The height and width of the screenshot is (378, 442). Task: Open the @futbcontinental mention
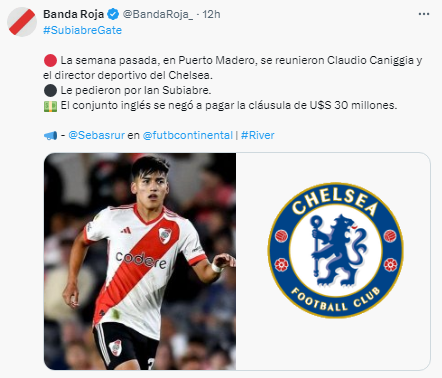point(188,135)
